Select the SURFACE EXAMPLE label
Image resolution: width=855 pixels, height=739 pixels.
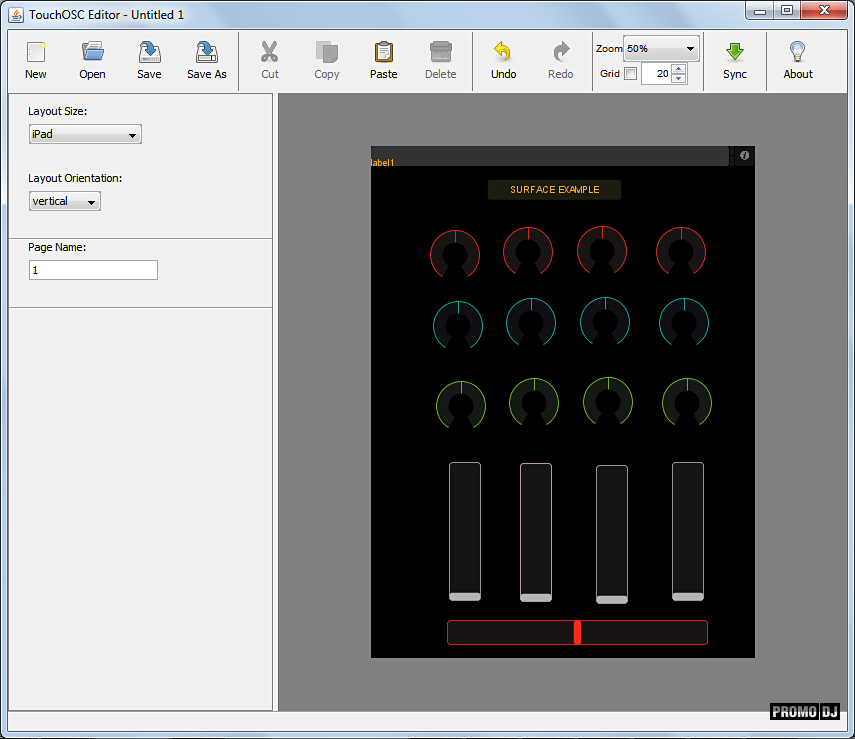coord(555,190)
